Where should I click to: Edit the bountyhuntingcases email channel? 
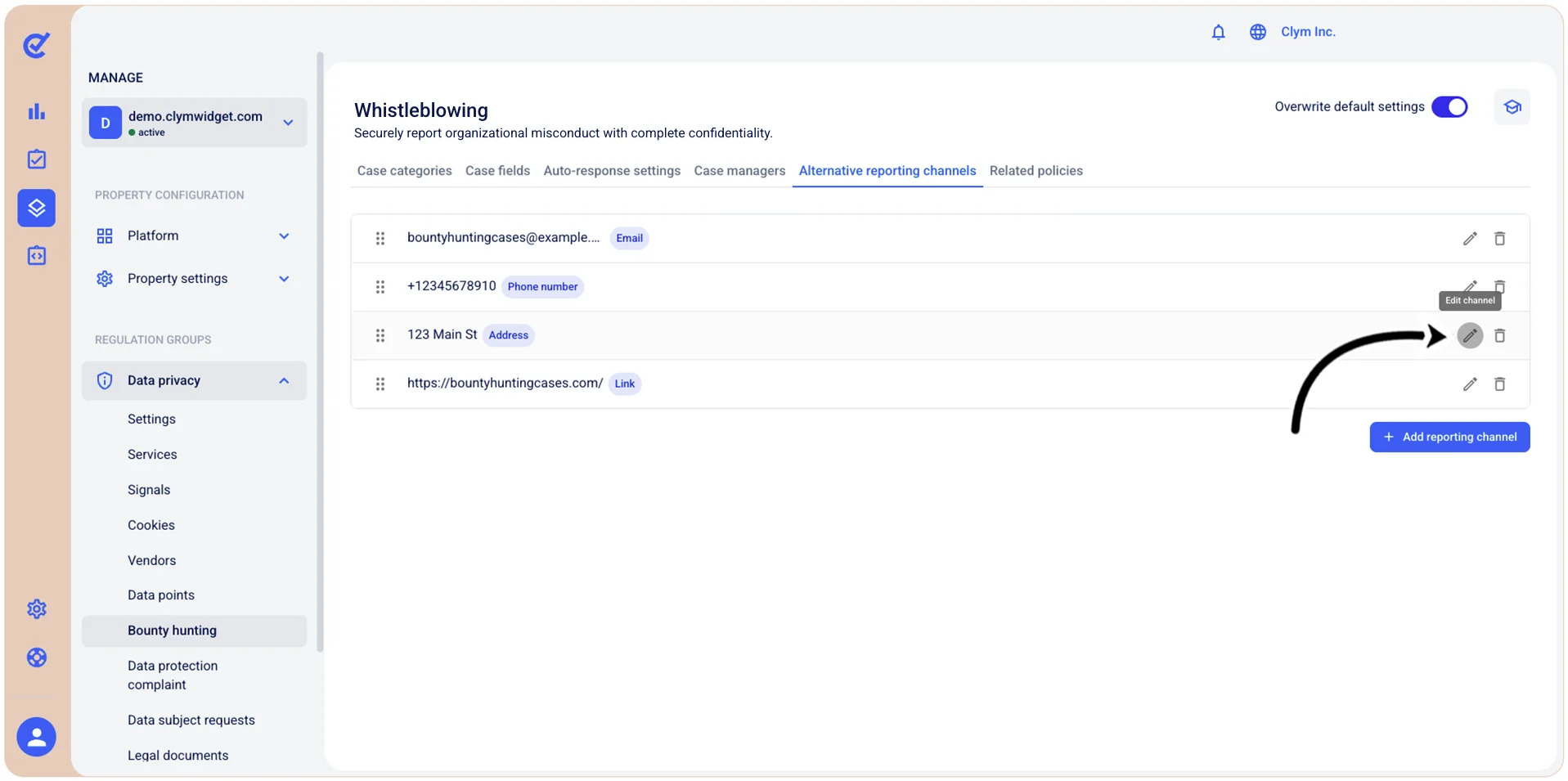pos(1470,239)
